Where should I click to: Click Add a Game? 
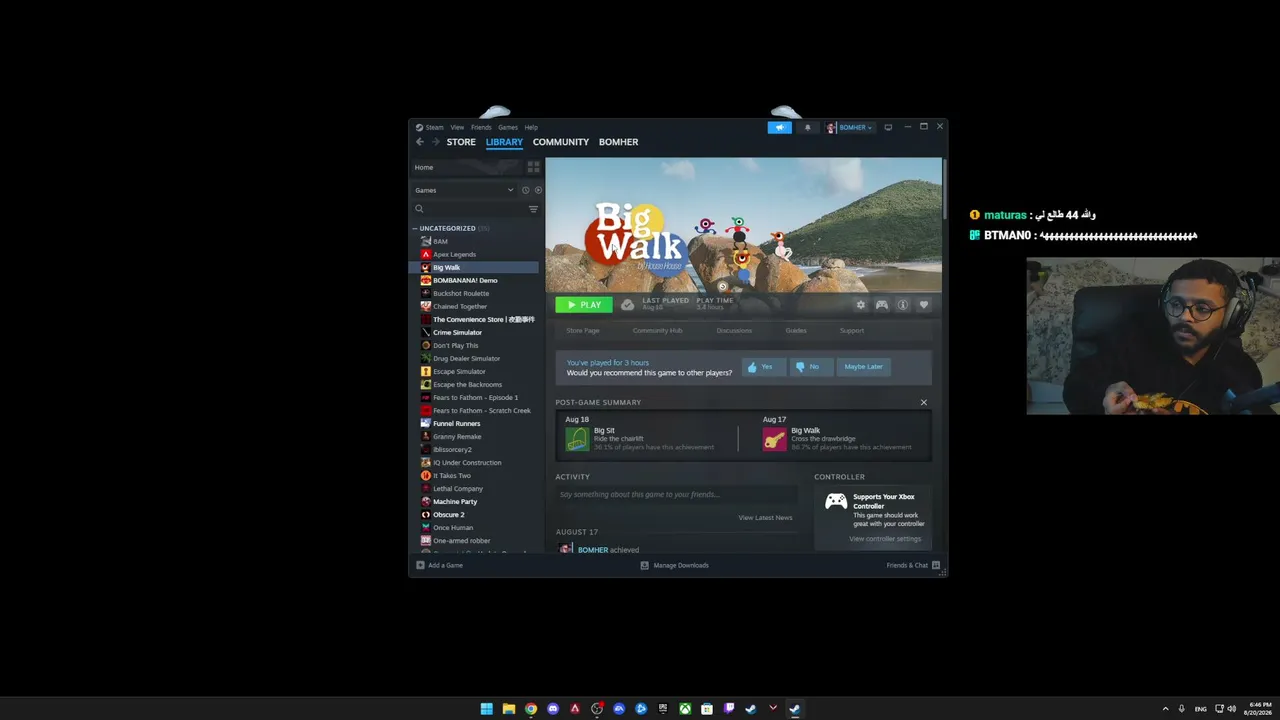(x=440, y=565)
